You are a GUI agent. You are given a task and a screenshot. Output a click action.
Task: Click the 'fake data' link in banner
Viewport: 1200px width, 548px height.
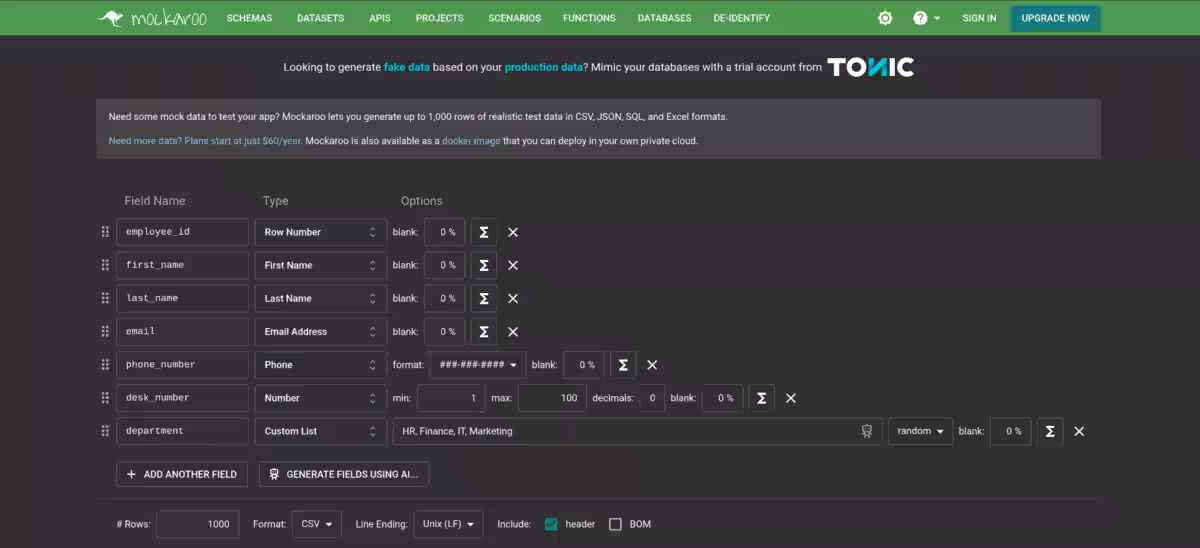tap(407, 67)
